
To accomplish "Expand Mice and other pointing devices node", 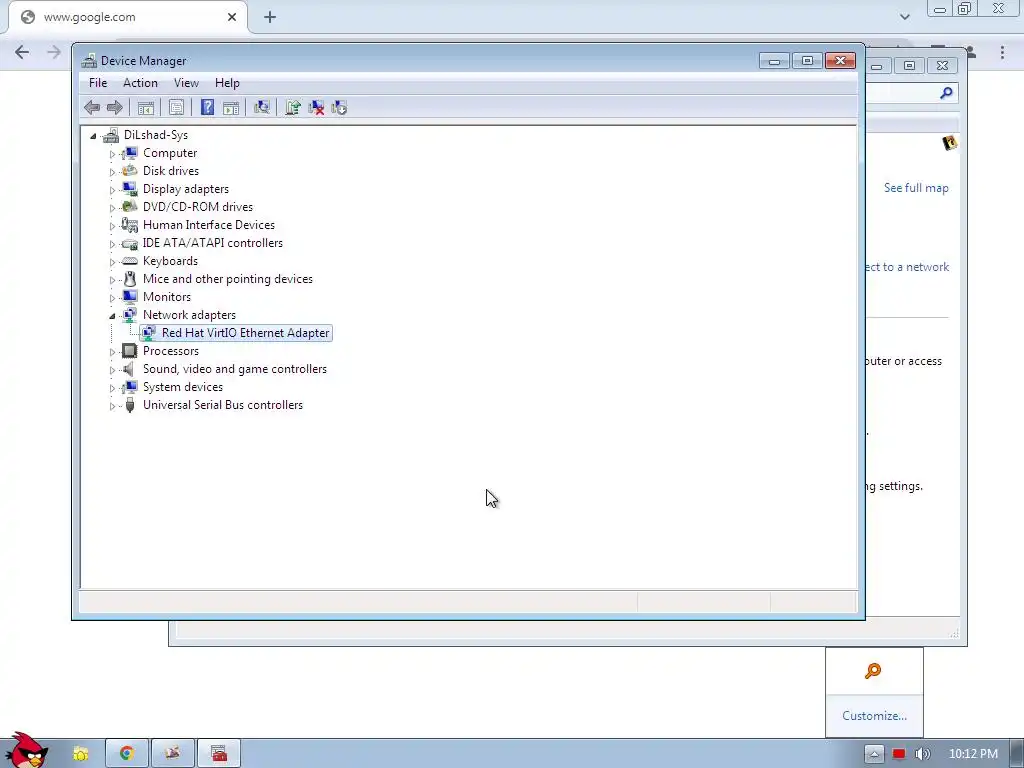I will 112,280.
